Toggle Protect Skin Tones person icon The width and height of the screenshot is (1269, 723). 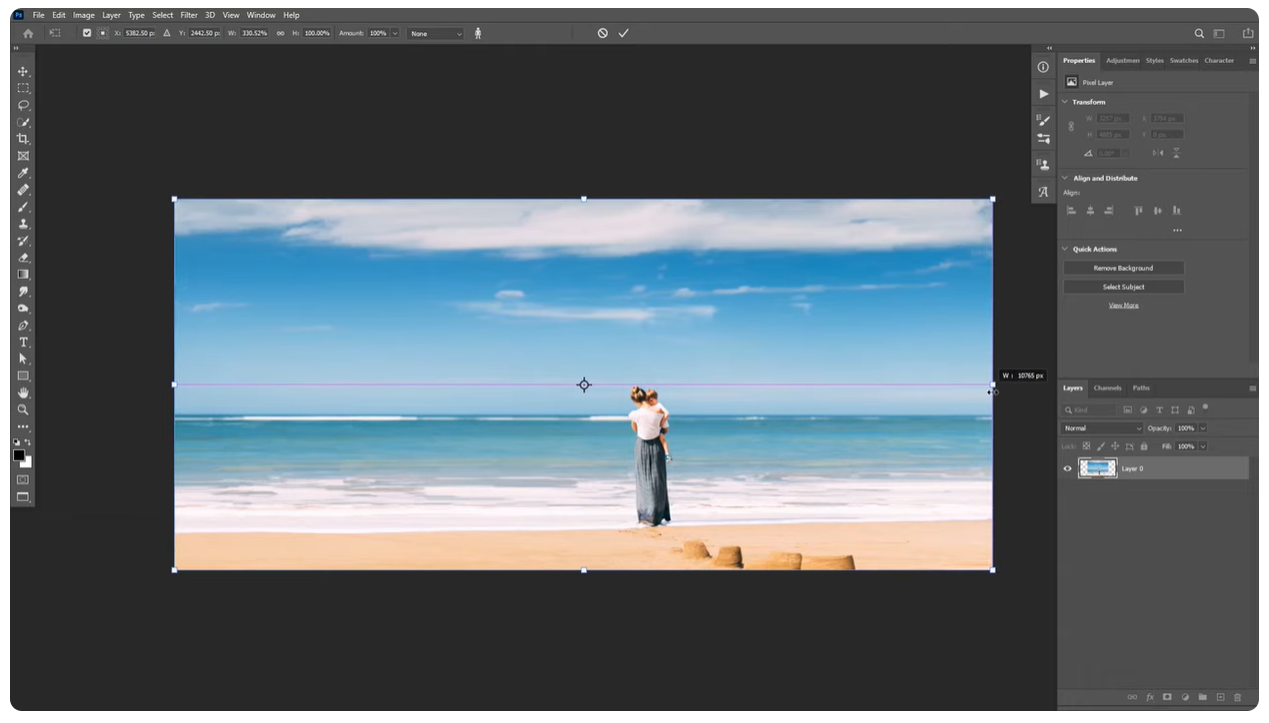478,33
